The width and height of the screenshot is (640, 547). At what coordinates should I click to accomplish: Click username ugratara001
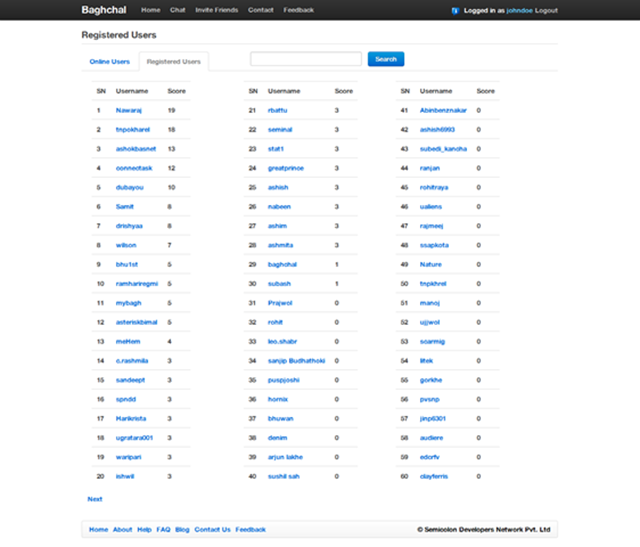[134, 438]
